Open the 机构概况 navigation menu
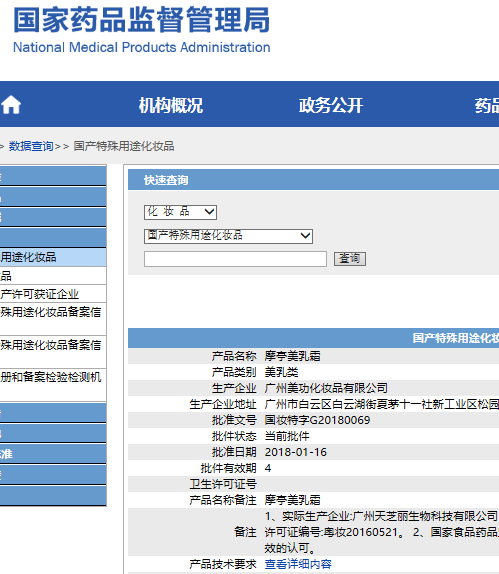The height and width of the screenshot is (574, 499). (x=171, y=105)
